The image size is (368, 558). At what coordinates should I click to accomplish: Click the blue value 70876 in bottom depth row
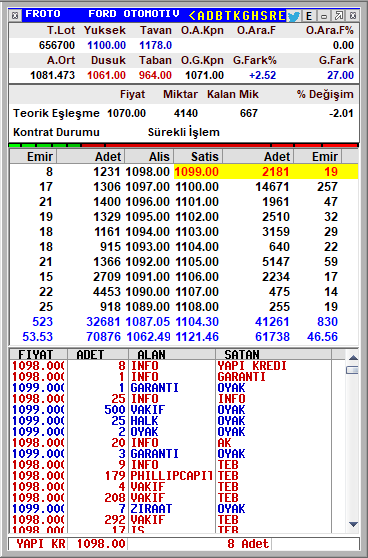tap(103, 337)
